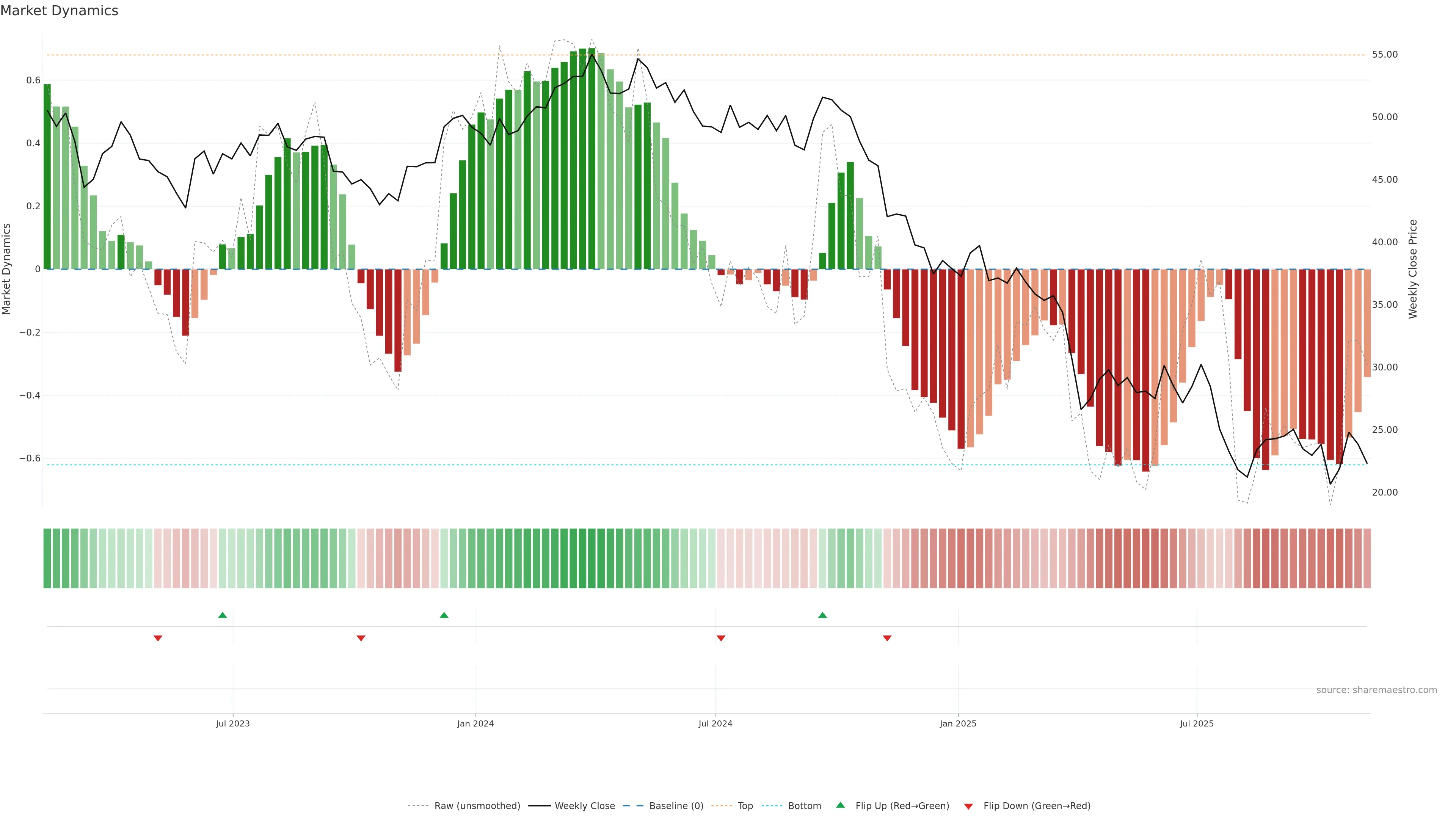
Task: Toggle the Top legend entry
Action: coord(745,806)
